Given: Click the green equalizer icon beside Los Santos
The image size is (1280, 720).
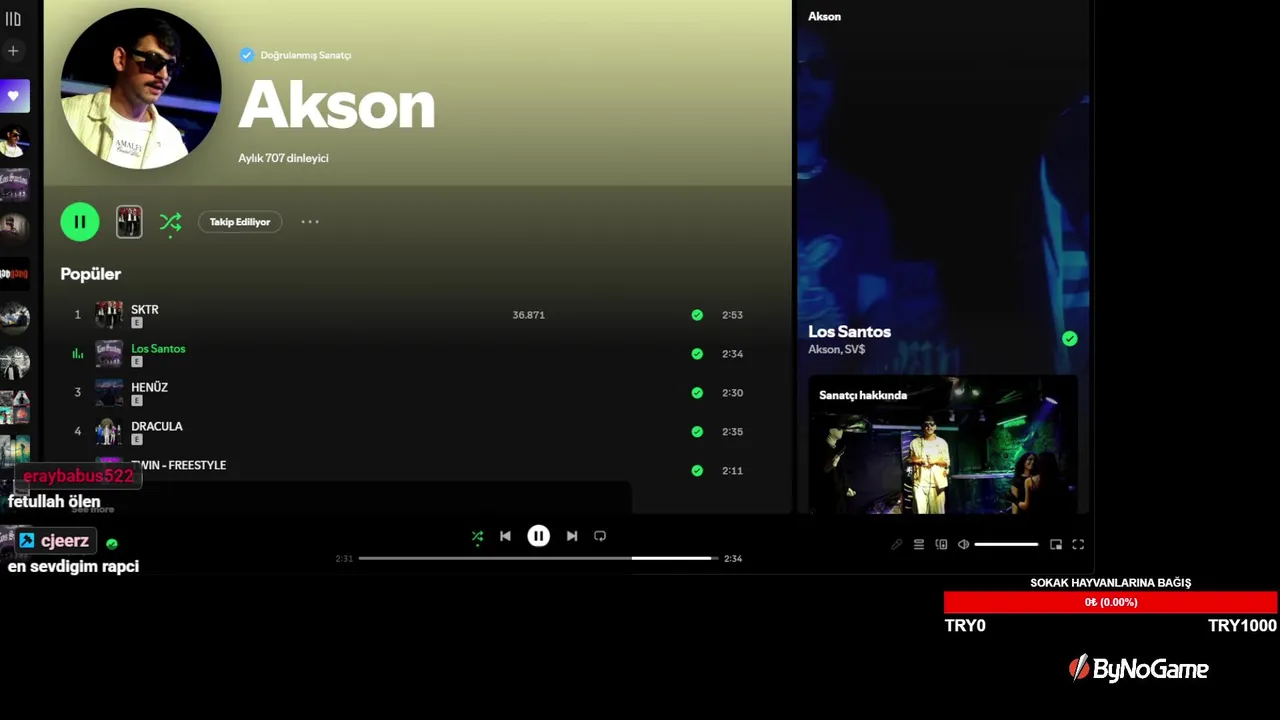Looking at the screenshot, I should pyautogui.click(x=78, y=354).
